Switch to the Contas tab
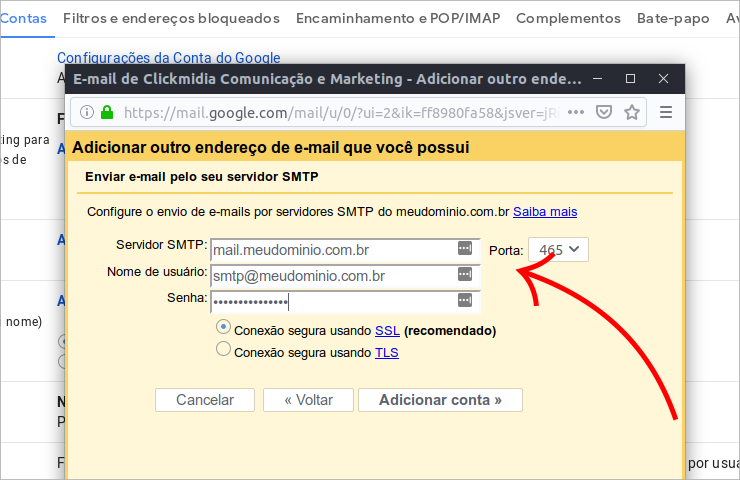 point(23,18)
